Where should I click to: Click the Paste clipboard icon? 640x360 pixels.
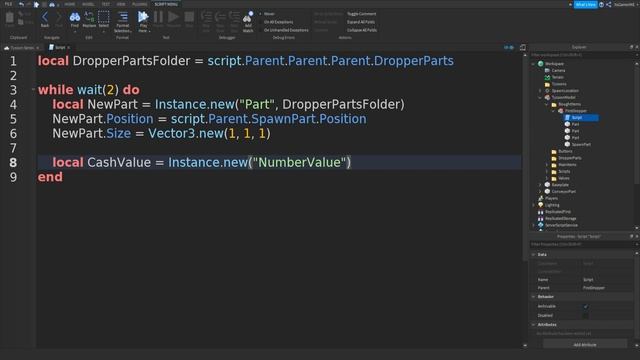[x=9, y=18]
